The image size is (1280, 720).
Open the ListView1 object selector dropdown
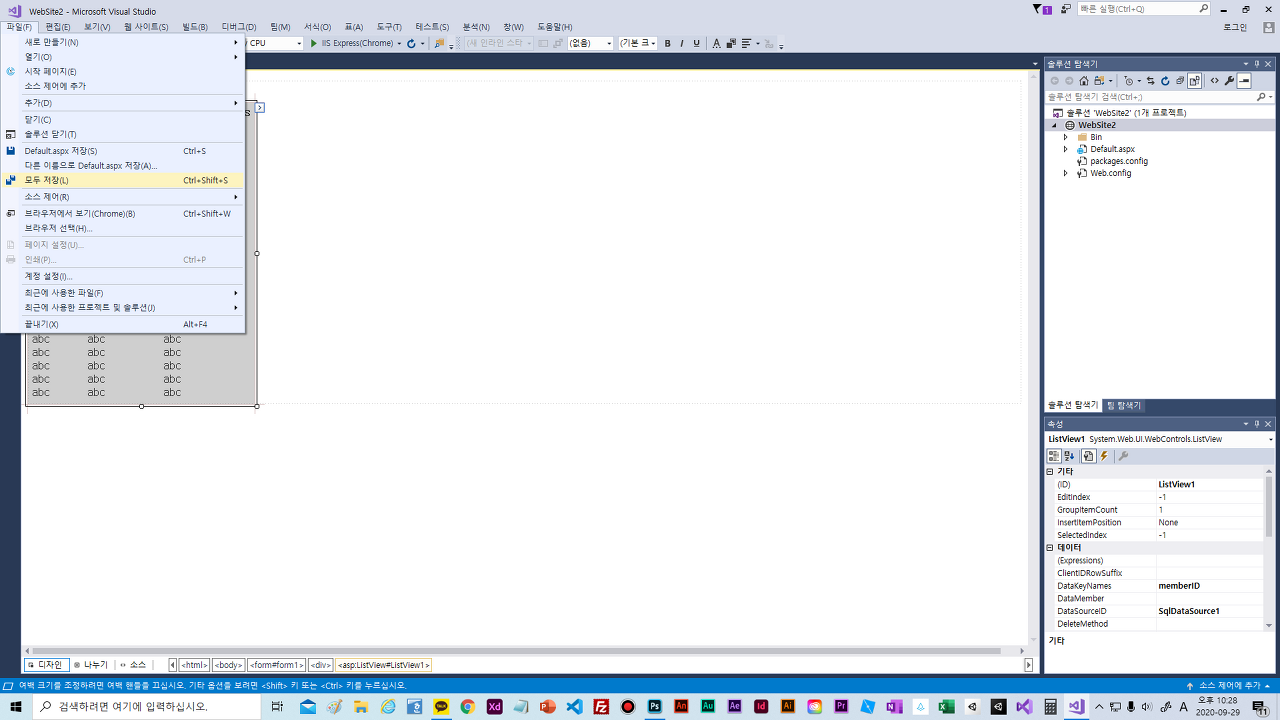1270,439
